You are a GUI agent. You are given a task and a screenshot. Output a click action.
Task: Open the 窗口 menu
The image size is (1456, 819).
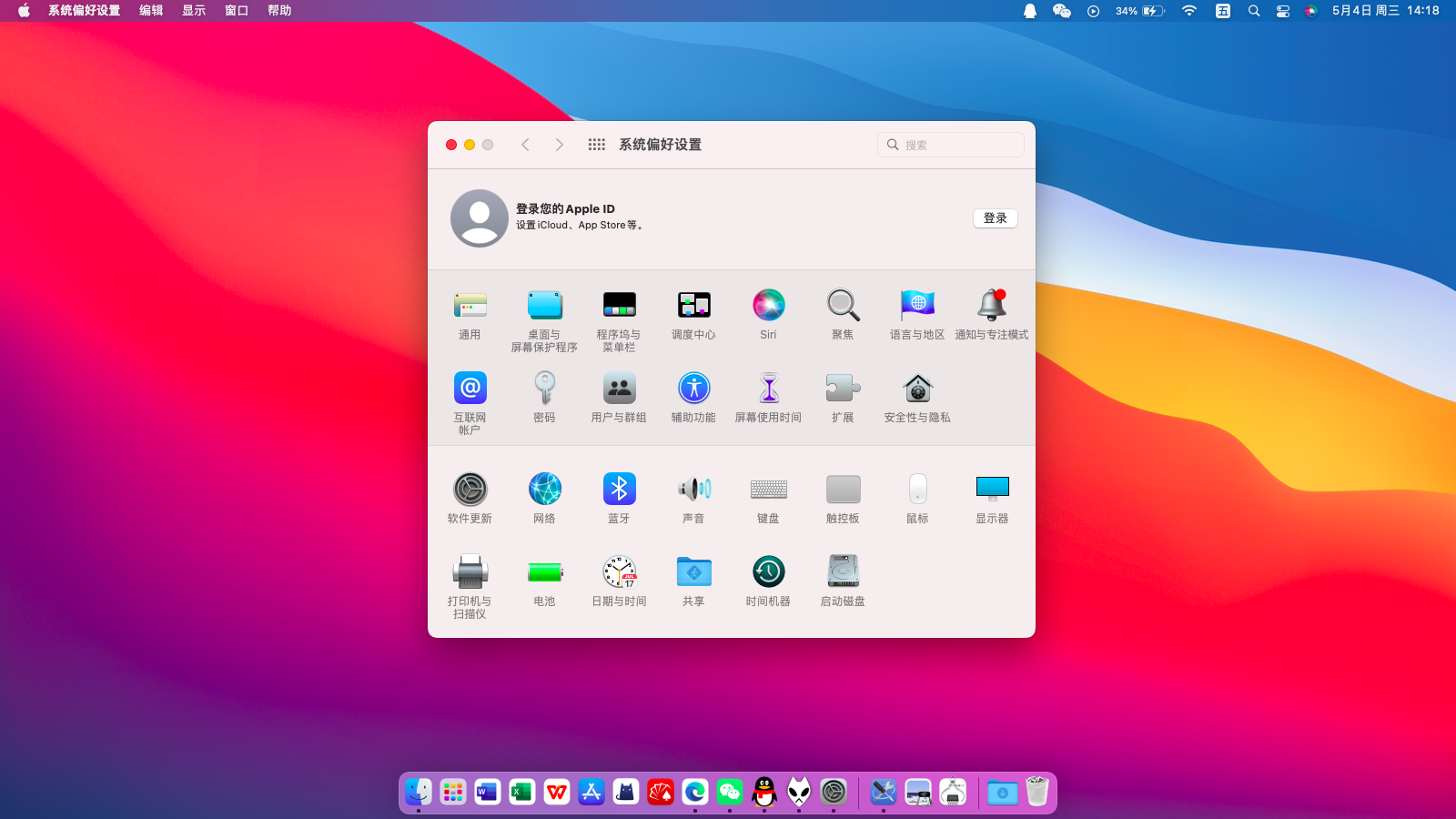click(237, 11)
